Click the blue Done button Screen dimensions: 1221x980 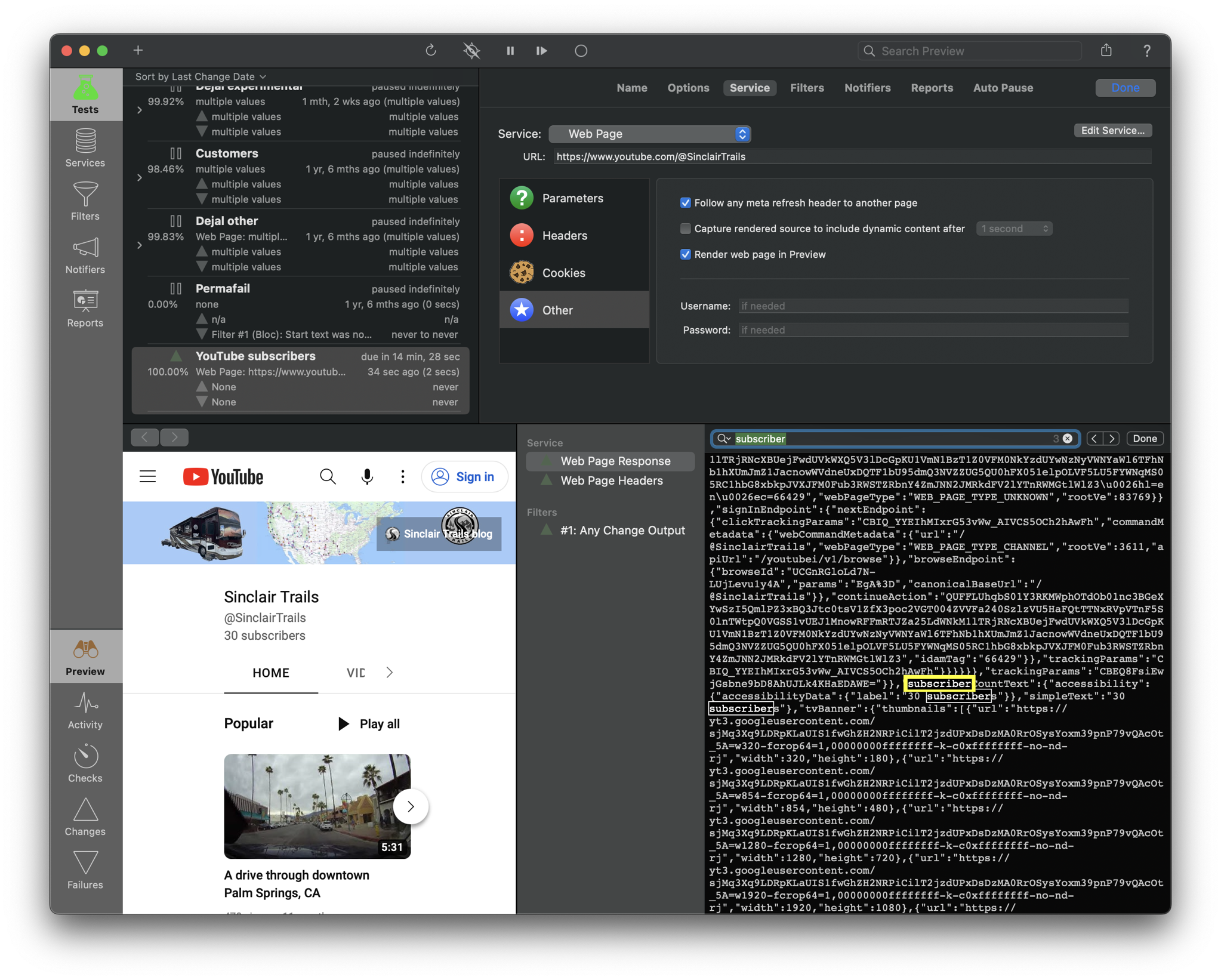[x=1125, y=88]
